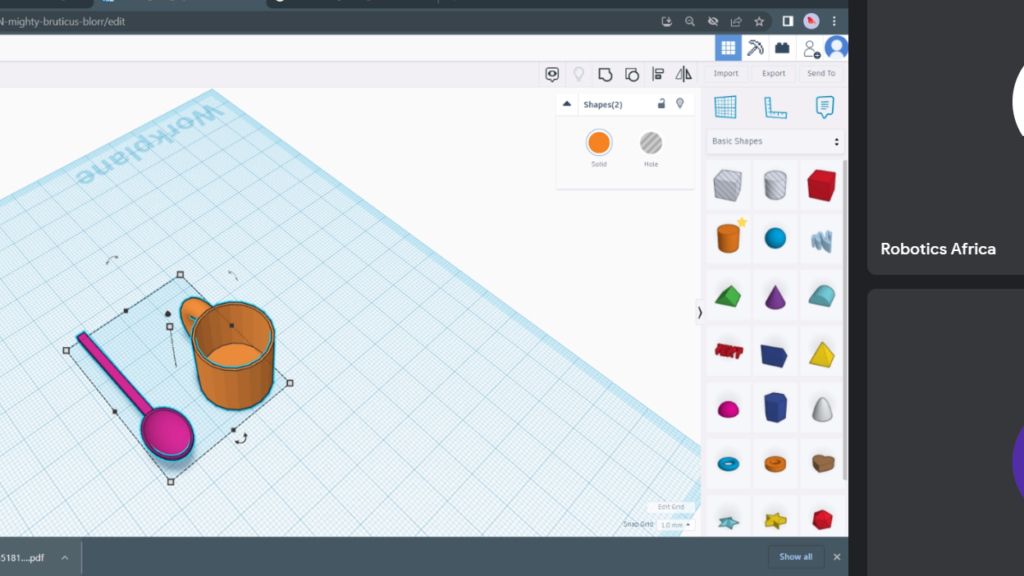The image size is (1024, 576).
Task: Open the downloaded PDF file in the downloads bar
Action: 22,558
